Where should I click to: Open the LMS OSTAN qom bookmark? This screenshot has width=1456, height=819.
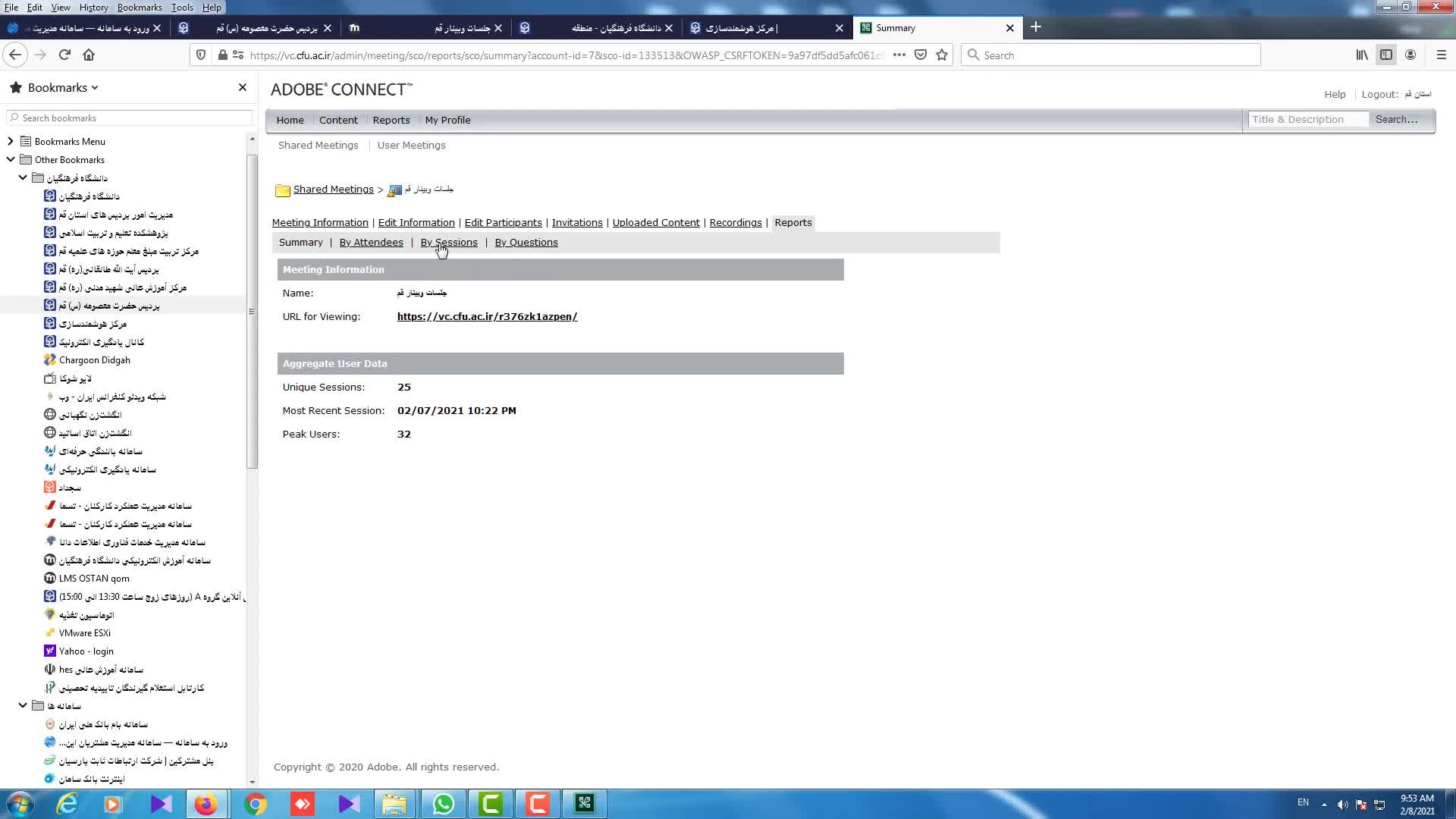click(94, 578)
